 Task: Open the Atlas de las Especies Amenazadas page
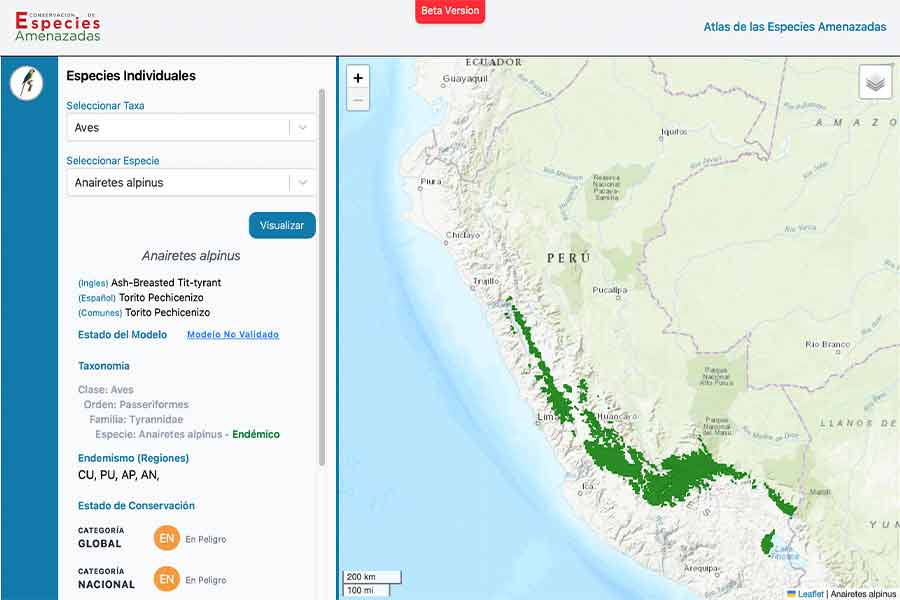(795, 27)
